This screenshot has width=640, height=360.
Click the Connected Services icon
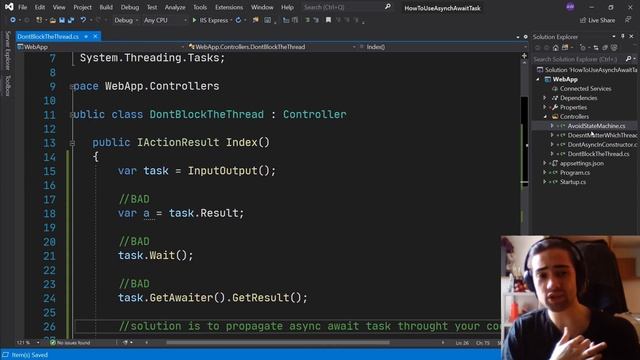[x=555, y=89]
